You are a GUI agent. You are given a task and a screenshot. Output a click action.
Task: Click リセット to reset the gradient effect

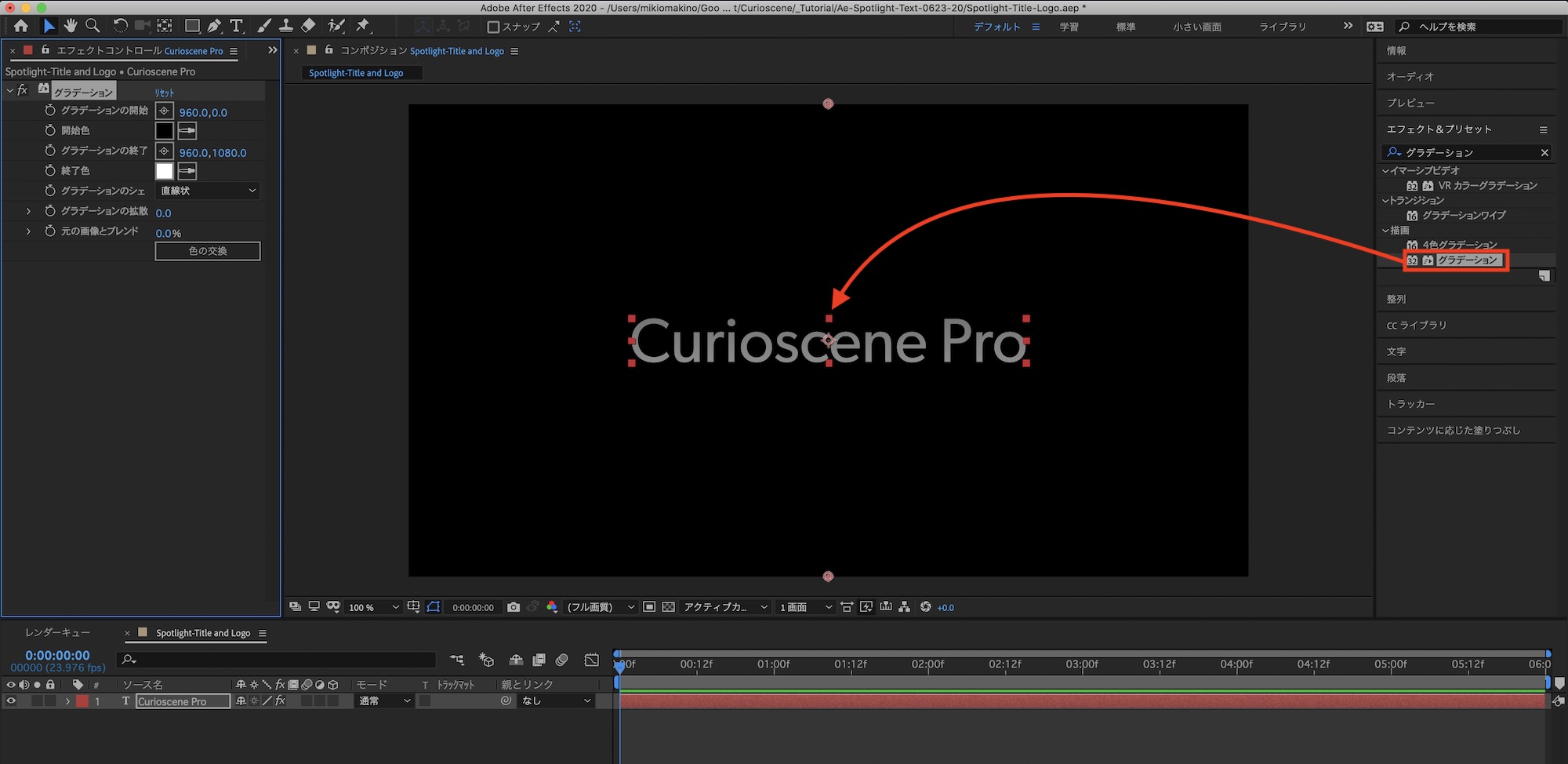pyautogui.click(x=165, y=93)
